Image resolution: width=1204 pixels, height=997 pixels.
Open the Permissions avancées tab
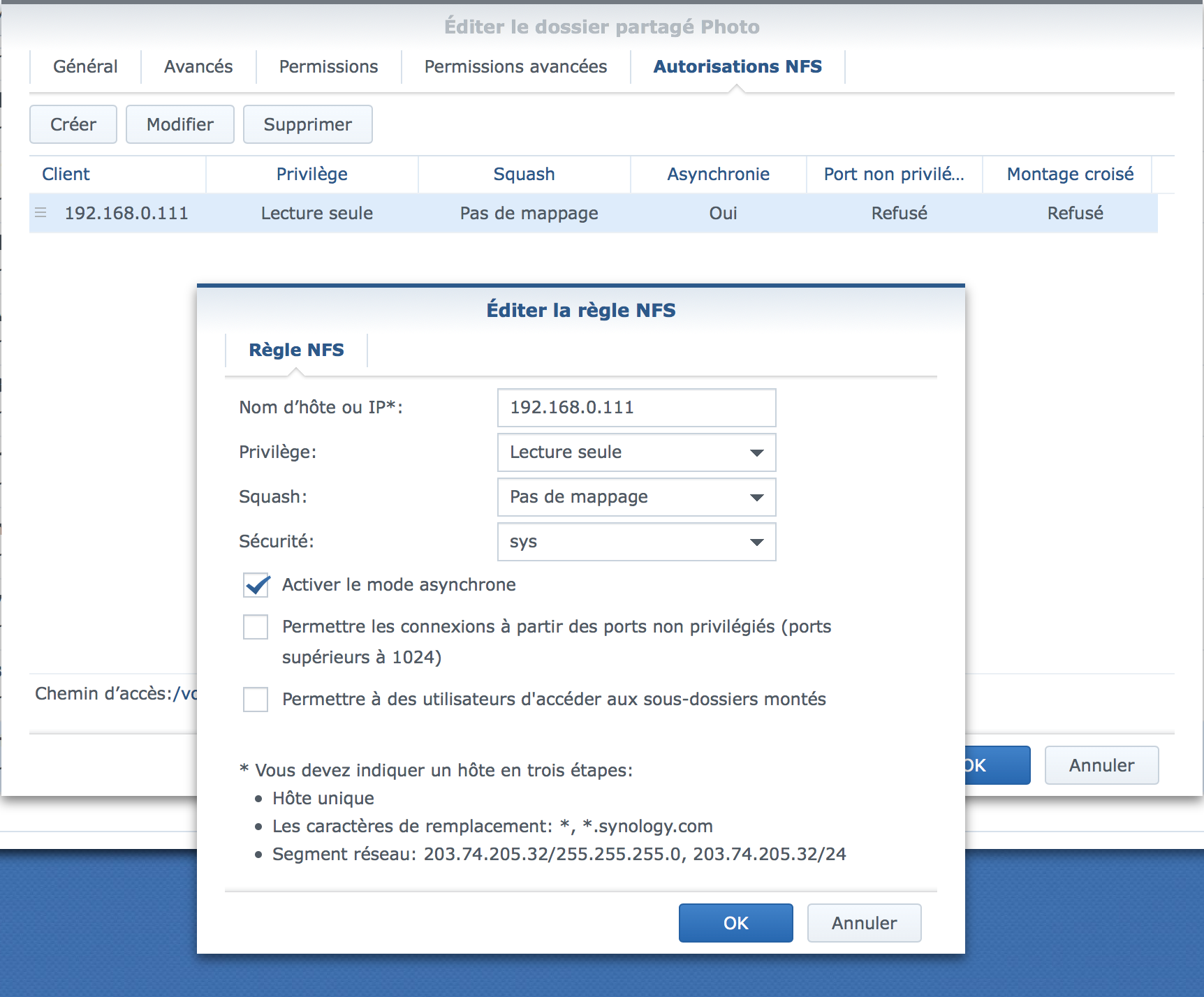tap(515, 67)
